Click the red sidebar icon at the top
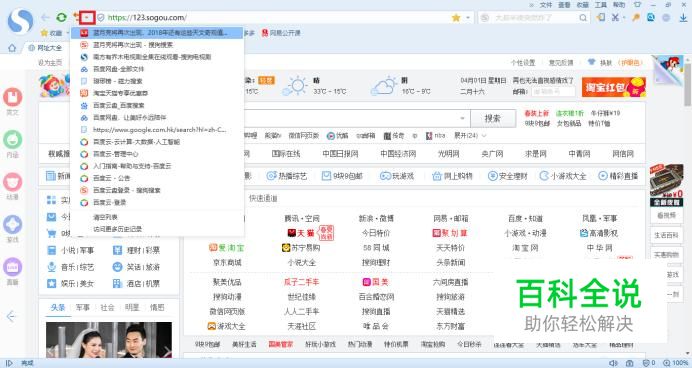The image size is (692, 368). [12, 97]
